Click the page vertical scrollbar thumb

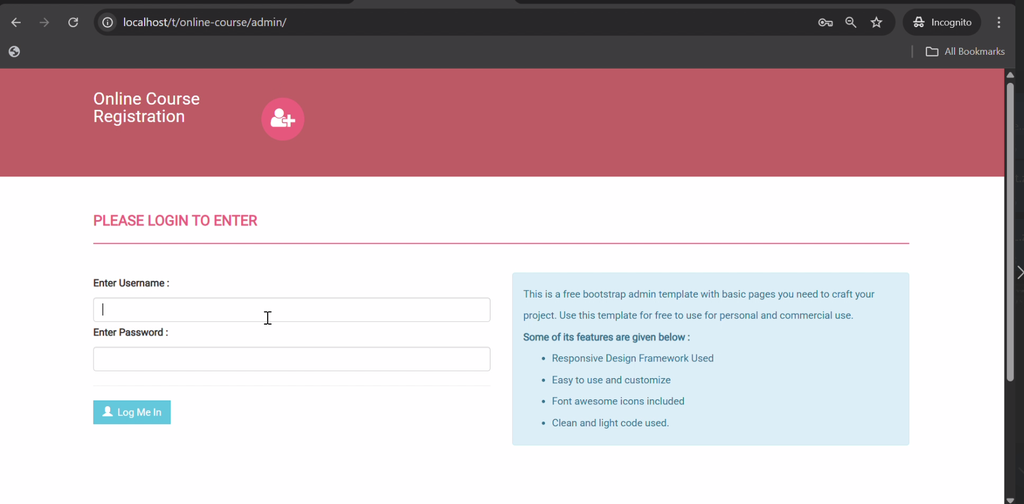click(1010, 232)
